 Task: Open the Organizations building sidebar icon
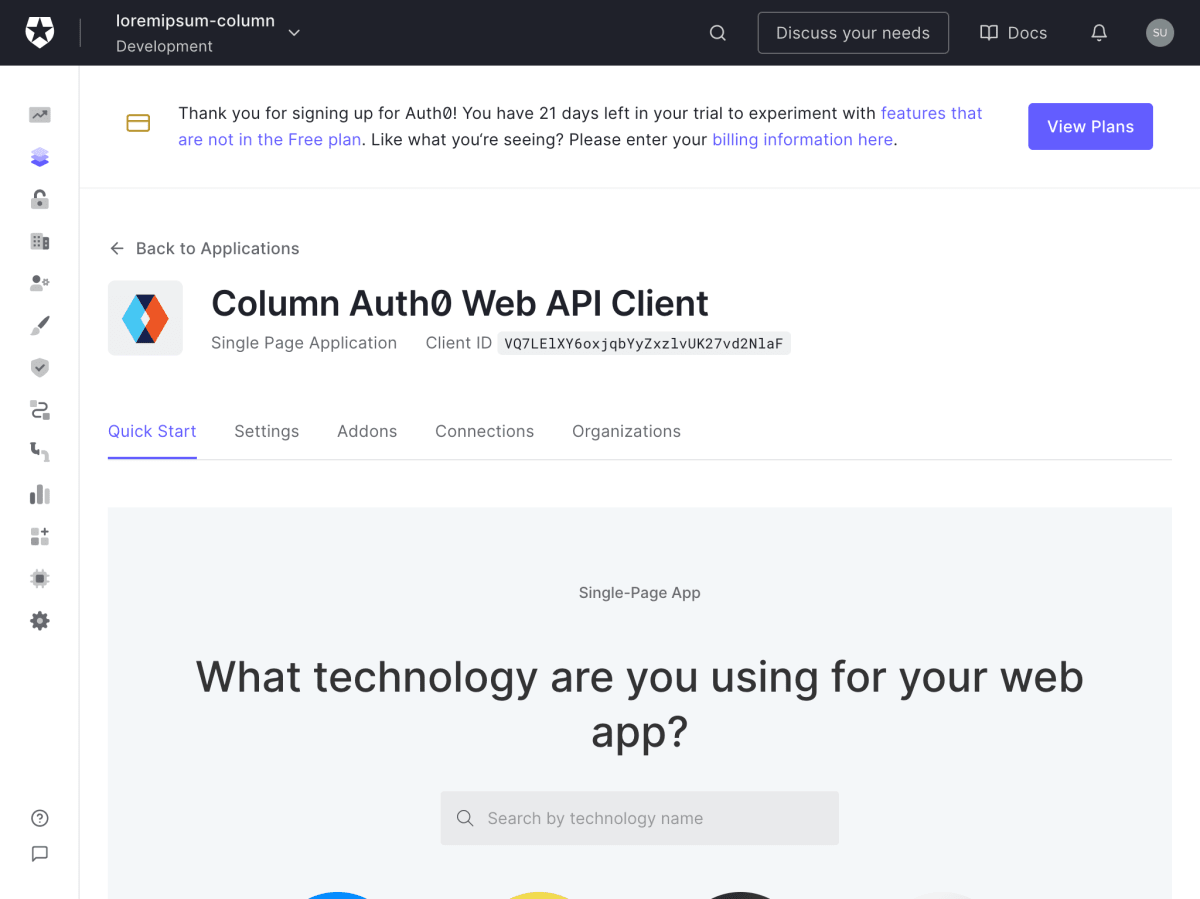pyautogui.click(x=40, y=241)
